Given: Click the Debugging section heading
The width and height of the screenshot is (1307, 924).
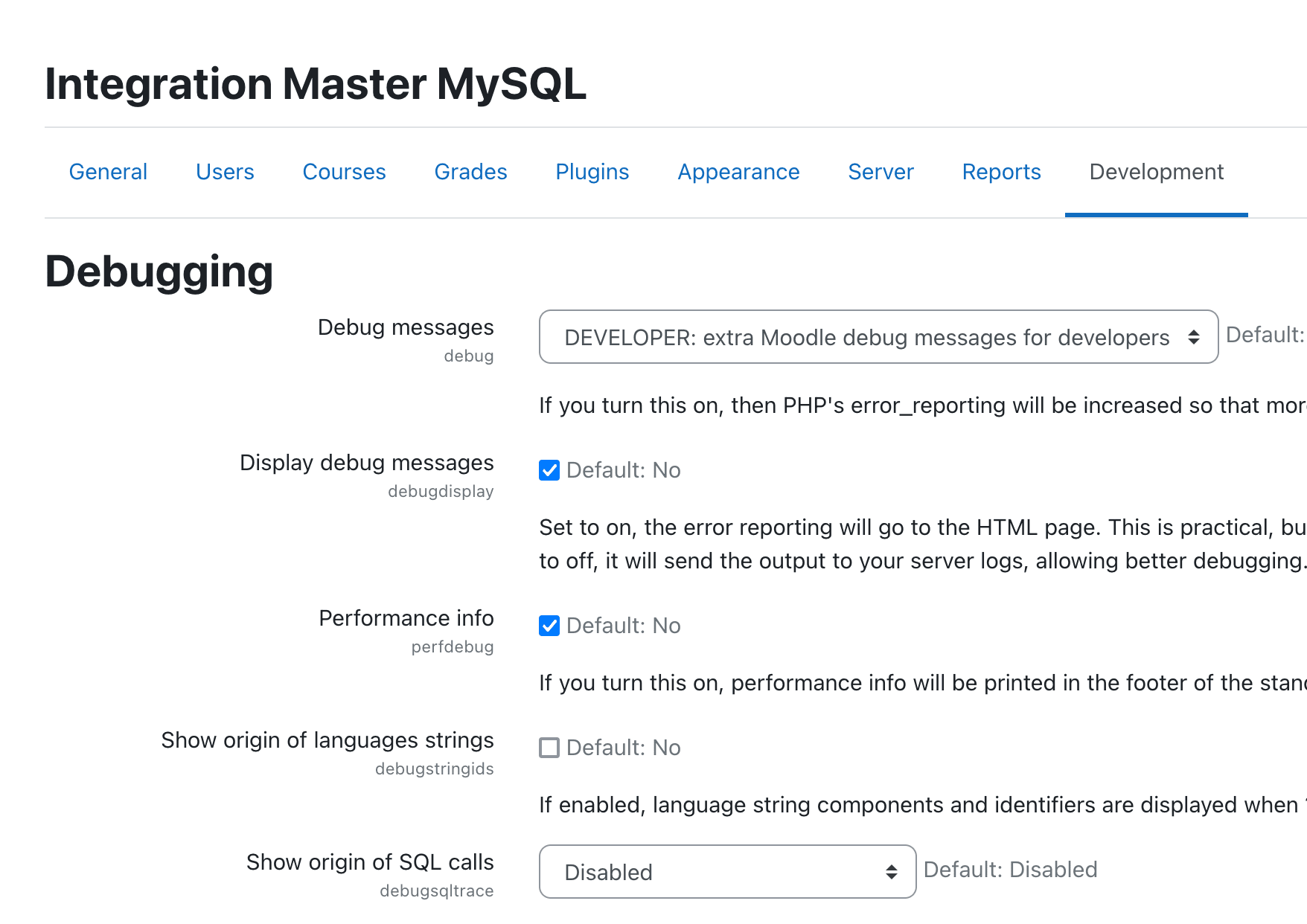Looking at the screenshot, I should [159, 272].
